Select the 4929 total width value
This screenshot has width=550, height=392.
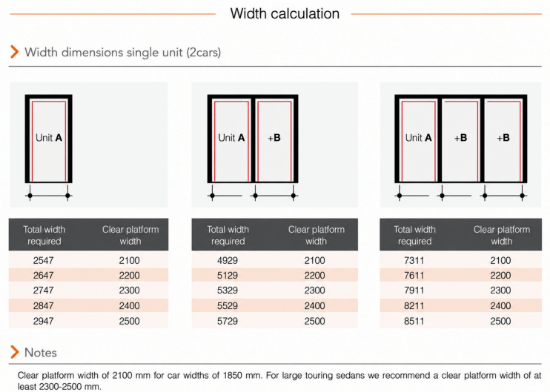pos(227,261)
